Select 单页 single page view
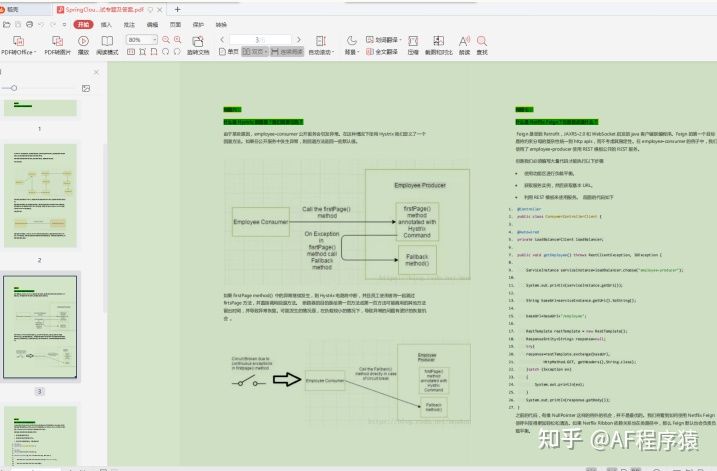This screenshot has width=717, height=471. click(229, 52)
